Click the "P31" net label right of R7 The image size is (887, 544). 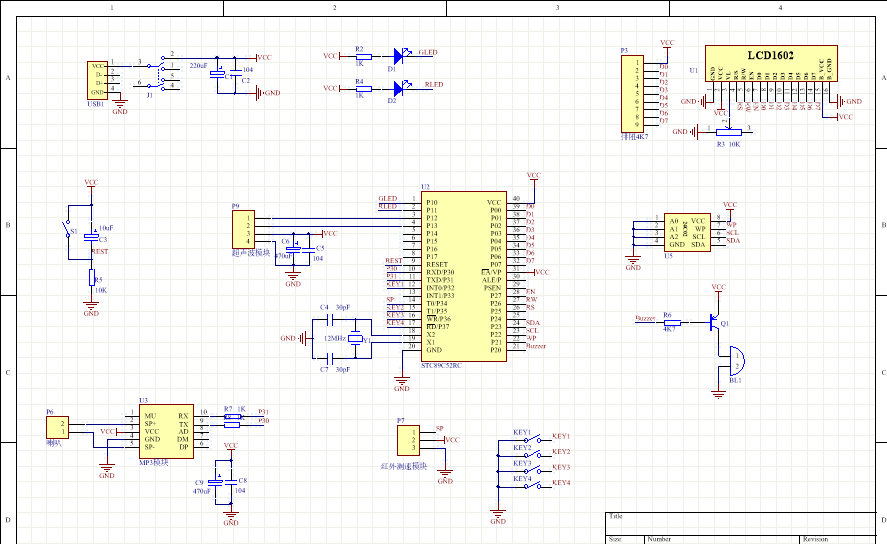pos(264,412)
